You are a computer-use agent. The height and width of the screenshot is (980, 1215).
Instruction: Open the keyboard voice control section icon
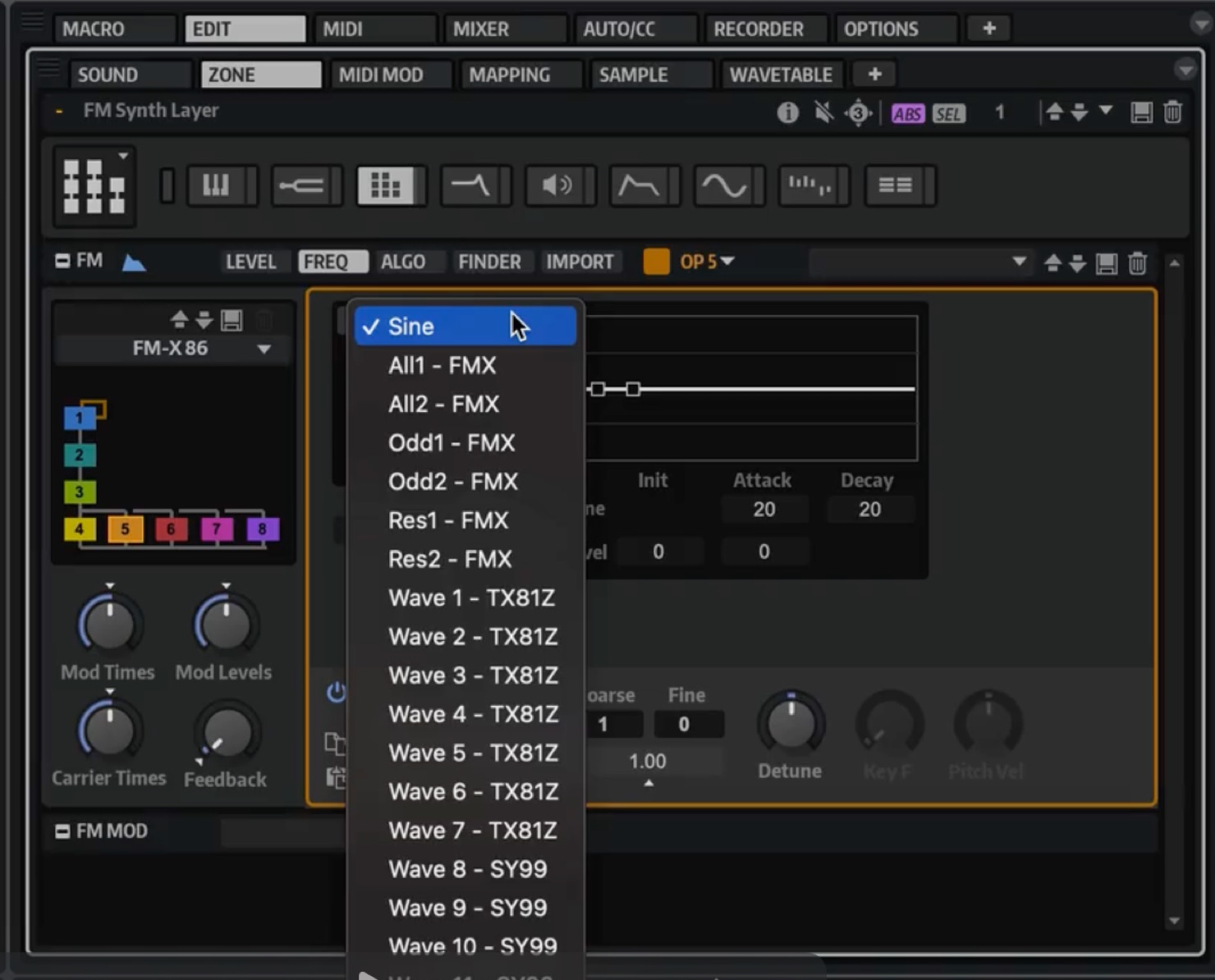click(x=216, y=185)
